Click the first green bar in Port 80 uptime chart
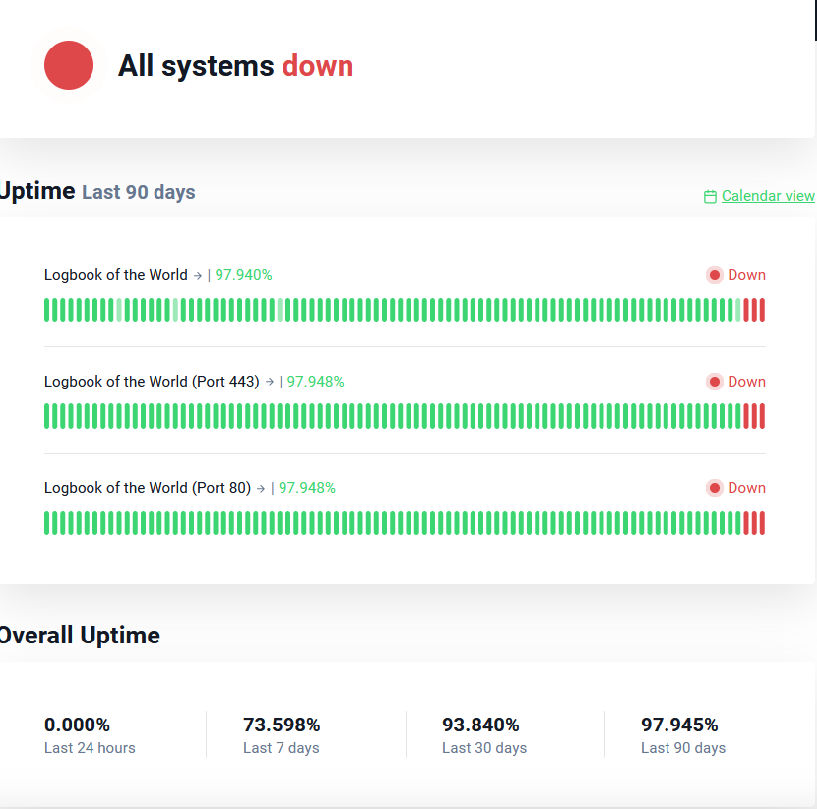 pyautogui.click(x=46, y=523)
